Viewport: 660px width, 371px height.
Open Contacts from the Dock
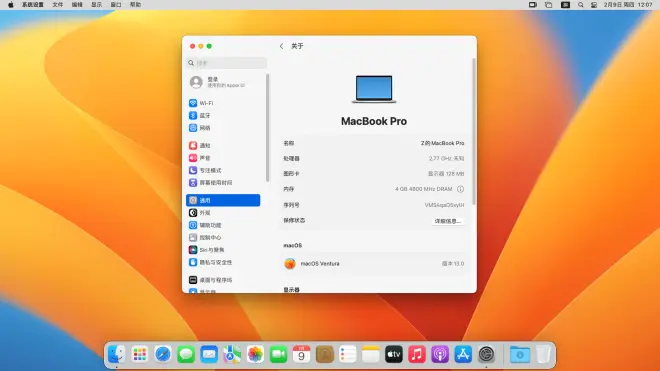(325, 355)
